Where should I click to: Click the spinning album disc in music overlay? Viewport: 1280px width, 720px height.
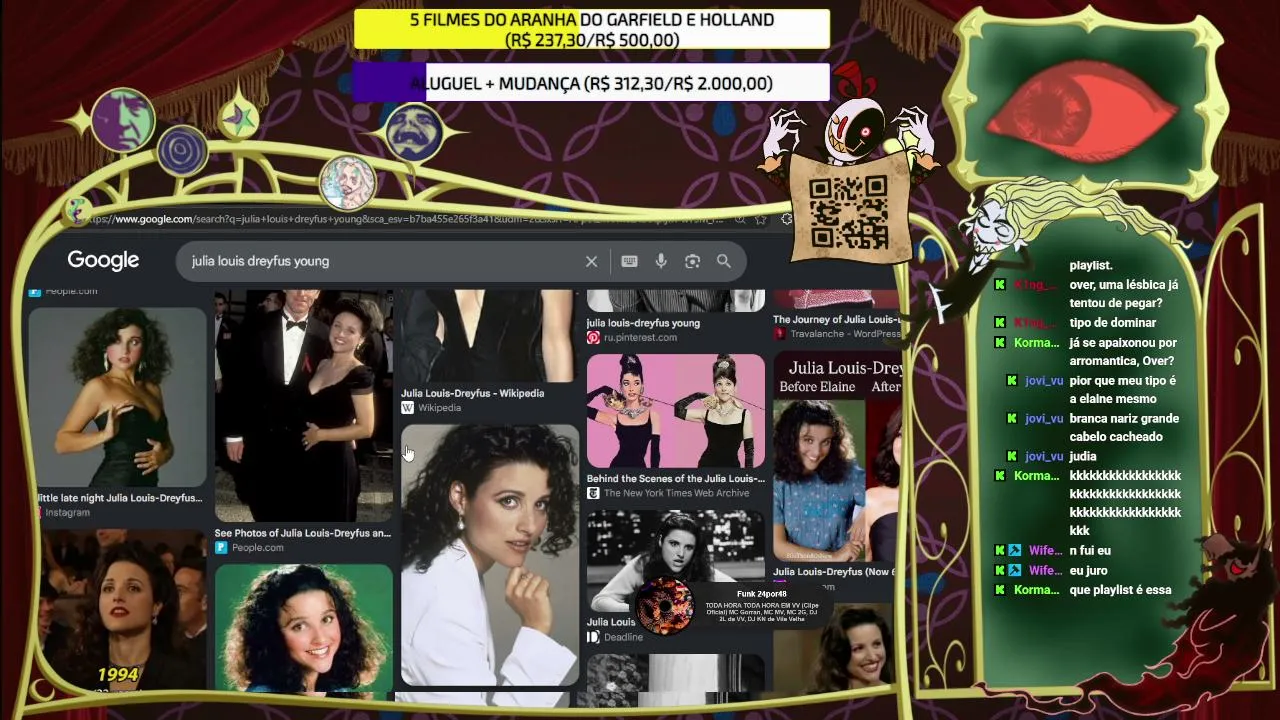[x=665, y=606]
